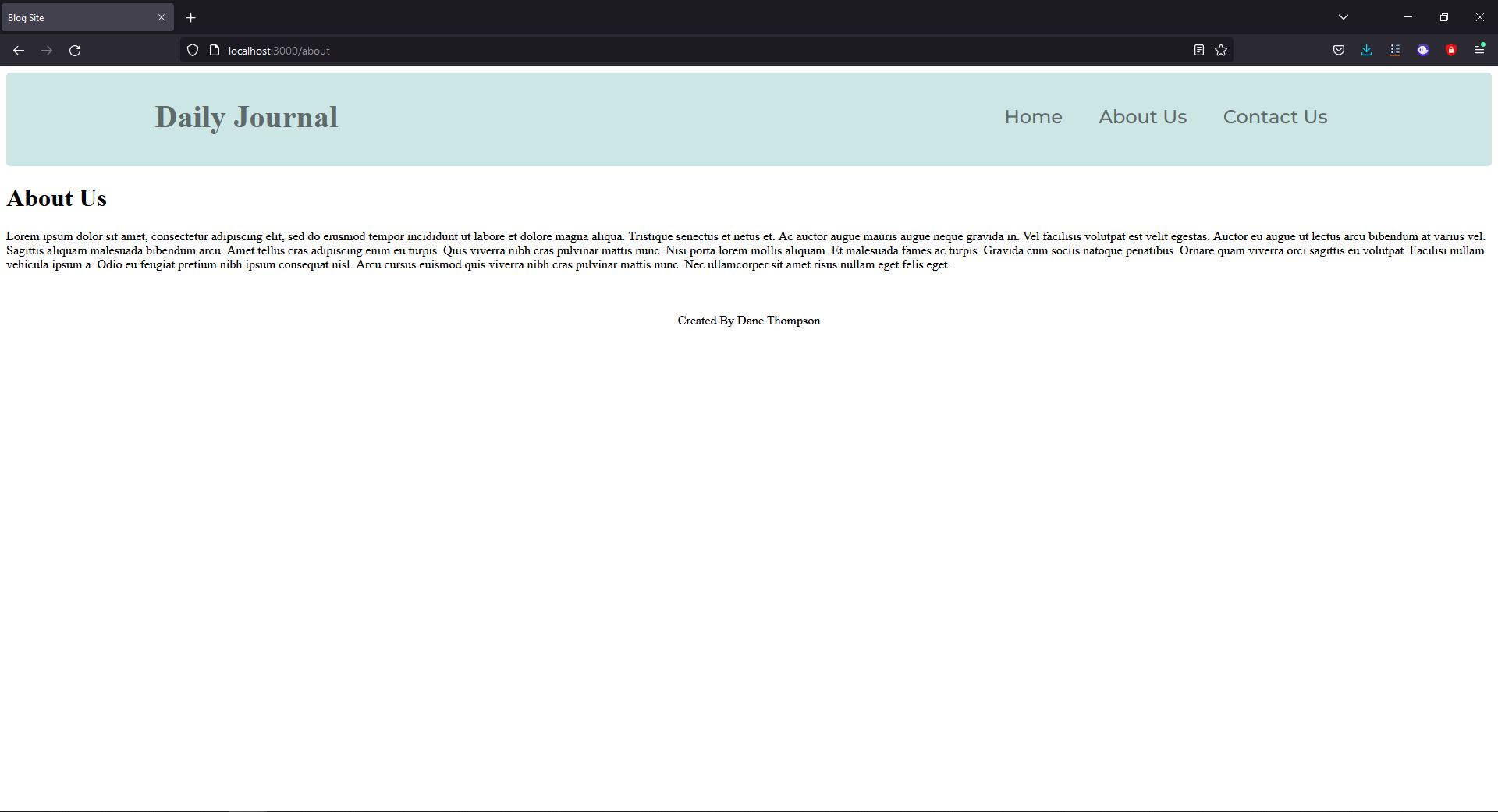This screenshot has height=812, width=1498.
Task: Minimize the browser window
Action: 1408,17
